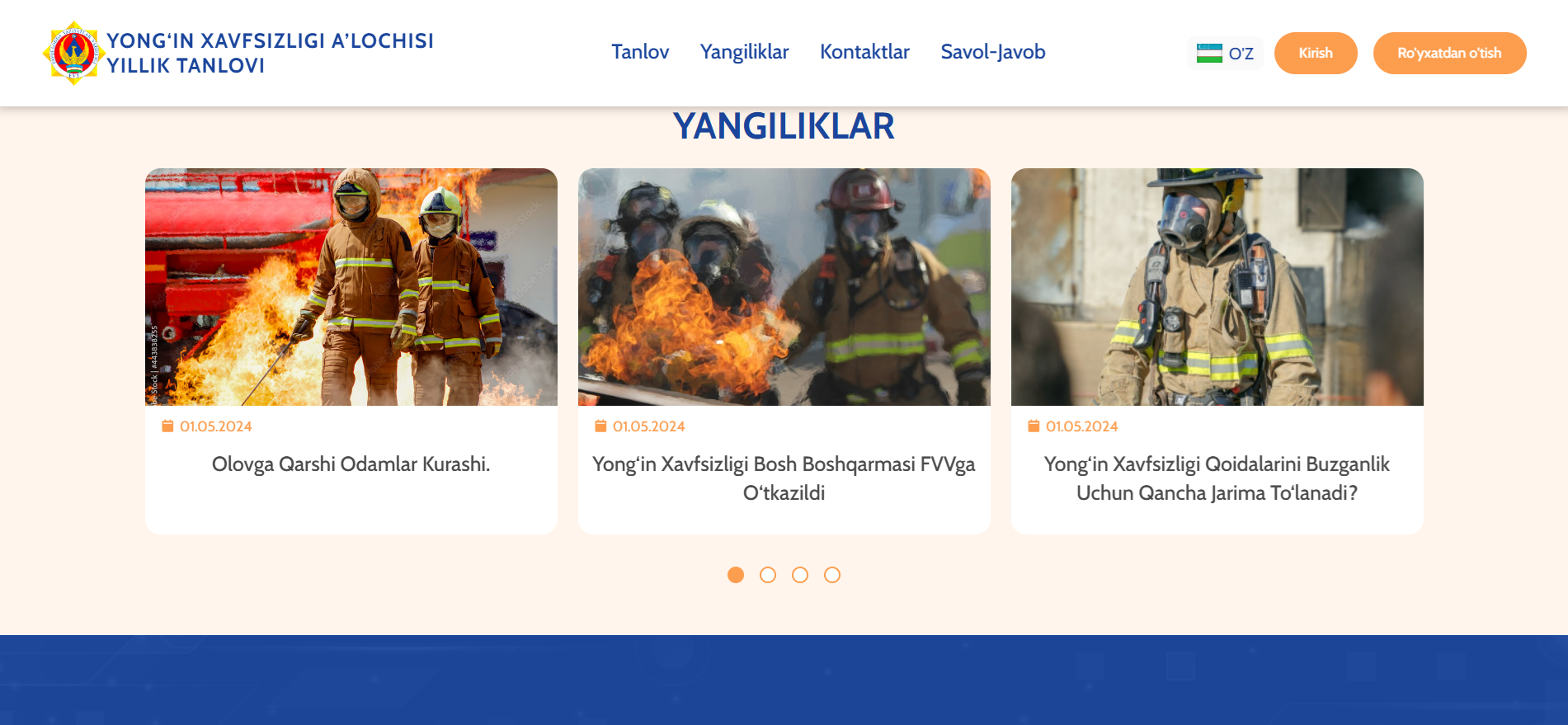Click calendar icon on second news card
This screenshot has width=1568, height=725.
[x=600, y=426]
